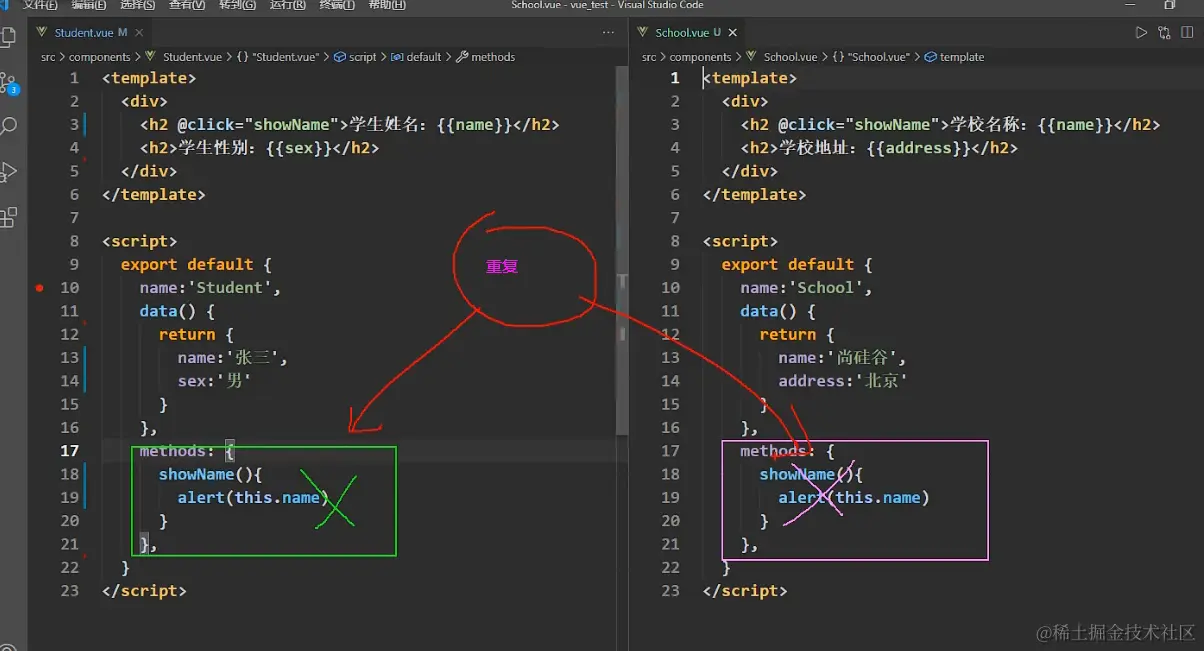1204x651 pixels.
Task: Click the Split Editor icon
Action: coord(1188,33)
